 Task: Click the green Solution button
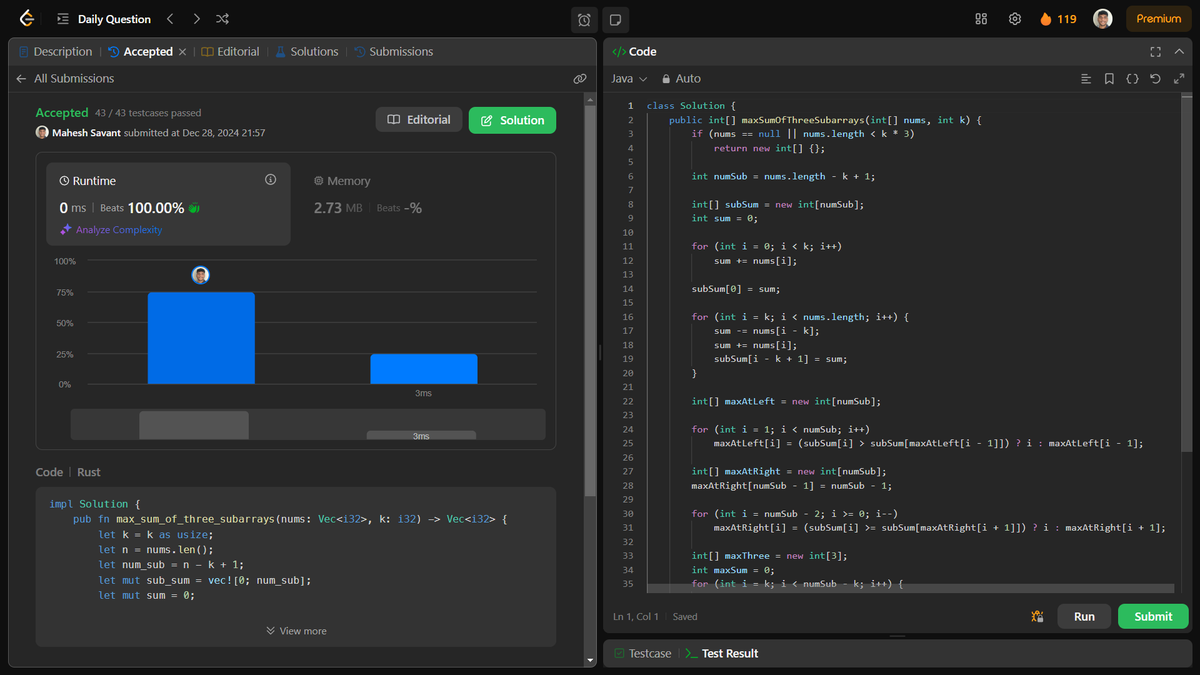click(x=512, y=120)
